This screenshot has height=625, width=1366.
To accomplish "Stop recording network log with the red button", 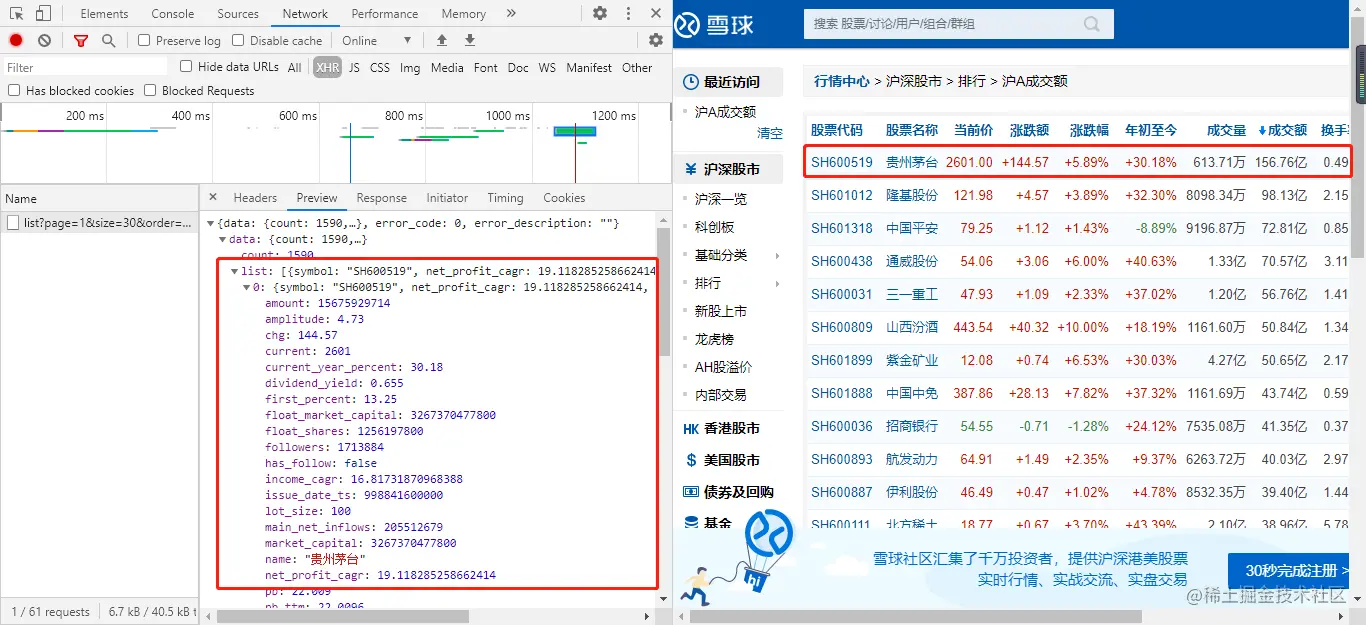I will coord(16,40).
